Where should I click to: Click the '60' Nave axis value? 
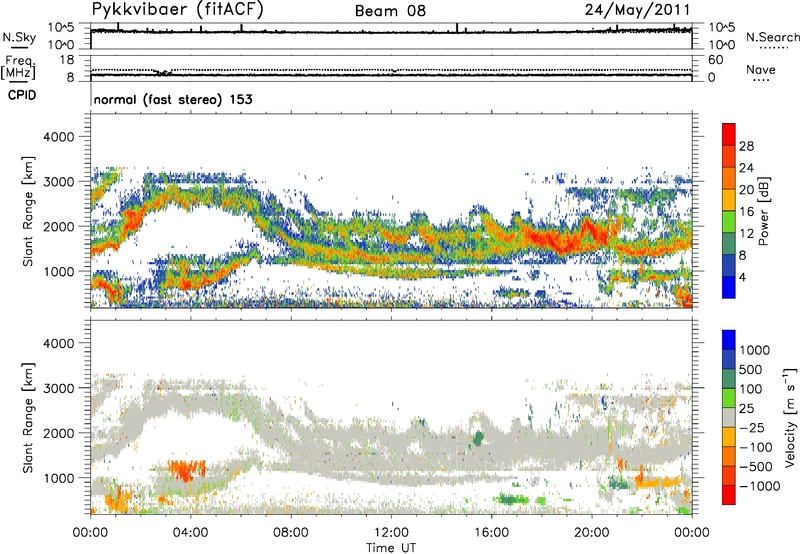(x=716, y=60)
